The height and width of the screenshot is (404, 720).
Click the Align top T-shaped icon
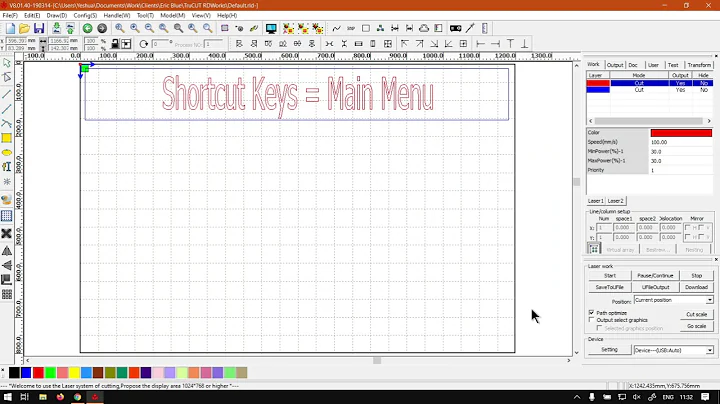[510, 44]
